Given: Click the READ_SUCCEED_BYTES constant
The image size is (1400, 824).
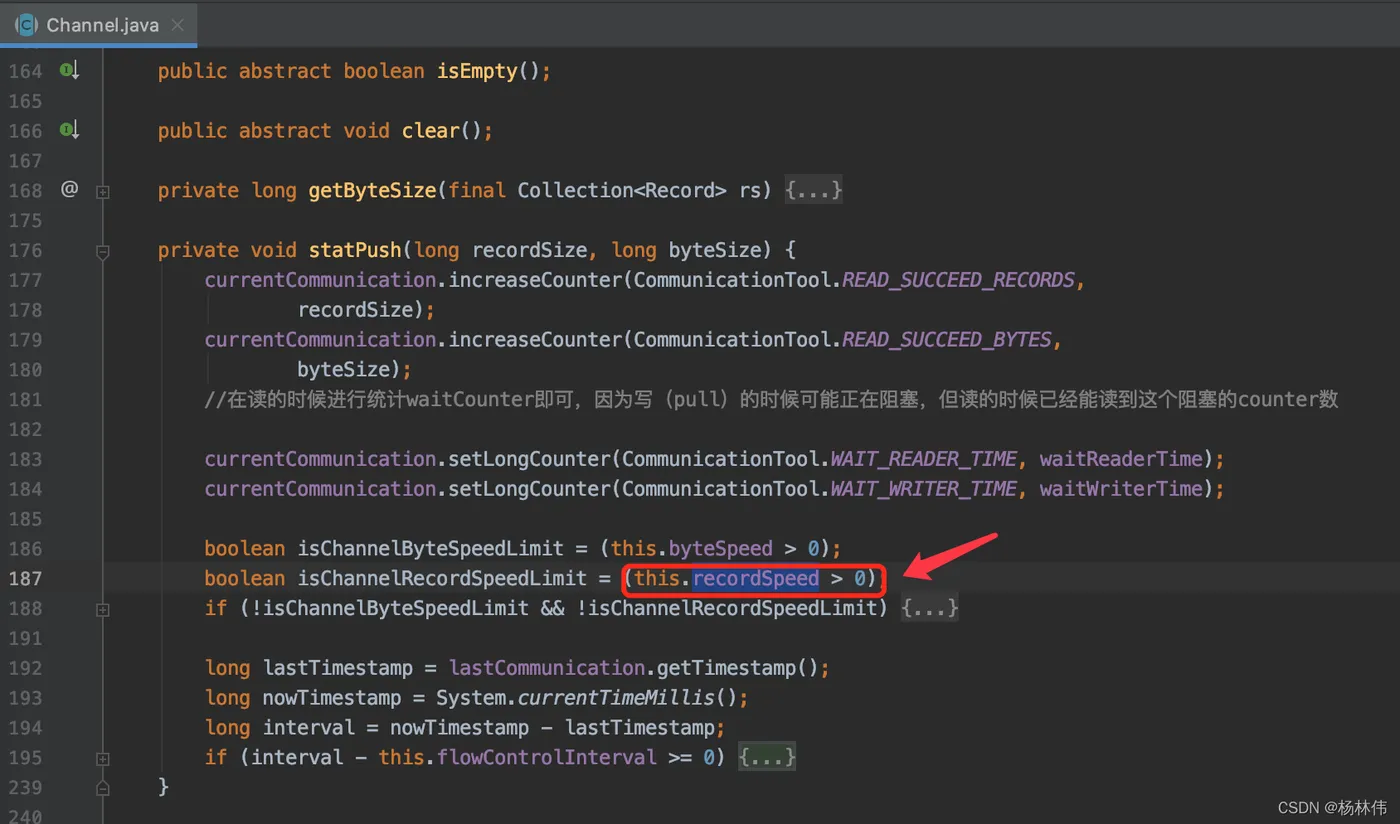Looking at the screenshot, I should 947,340.
